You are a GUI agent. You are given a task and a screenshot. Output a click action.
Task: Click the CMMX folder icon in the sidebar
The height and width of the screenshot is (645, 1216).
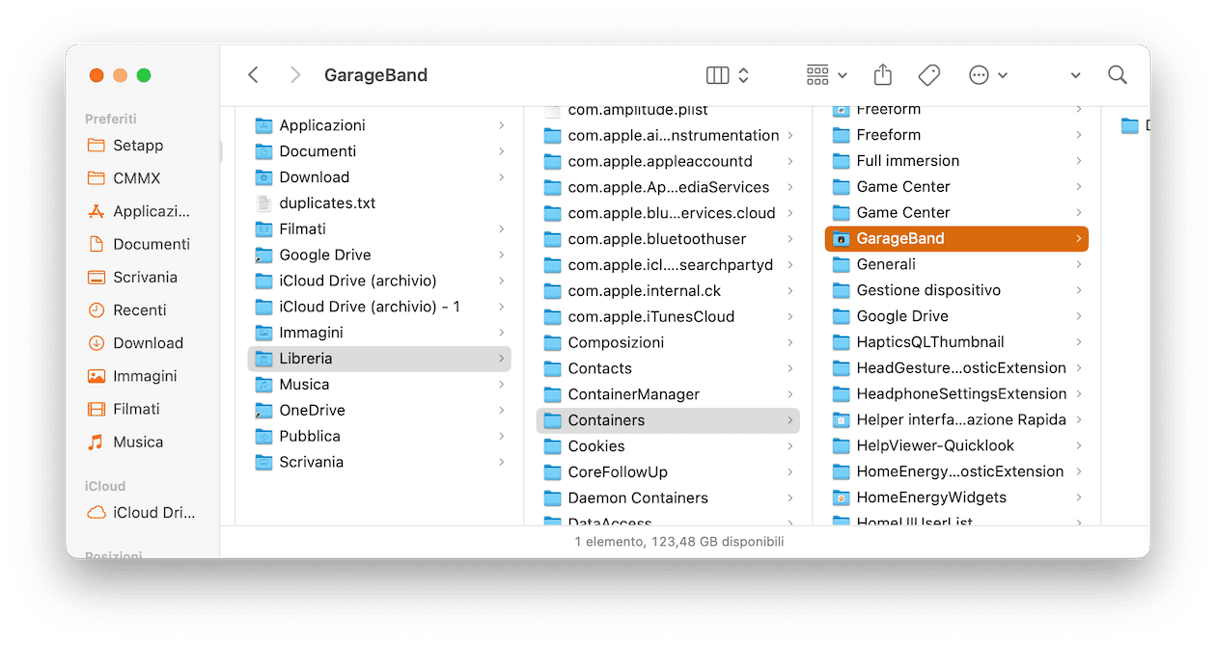tap(96, 178)
